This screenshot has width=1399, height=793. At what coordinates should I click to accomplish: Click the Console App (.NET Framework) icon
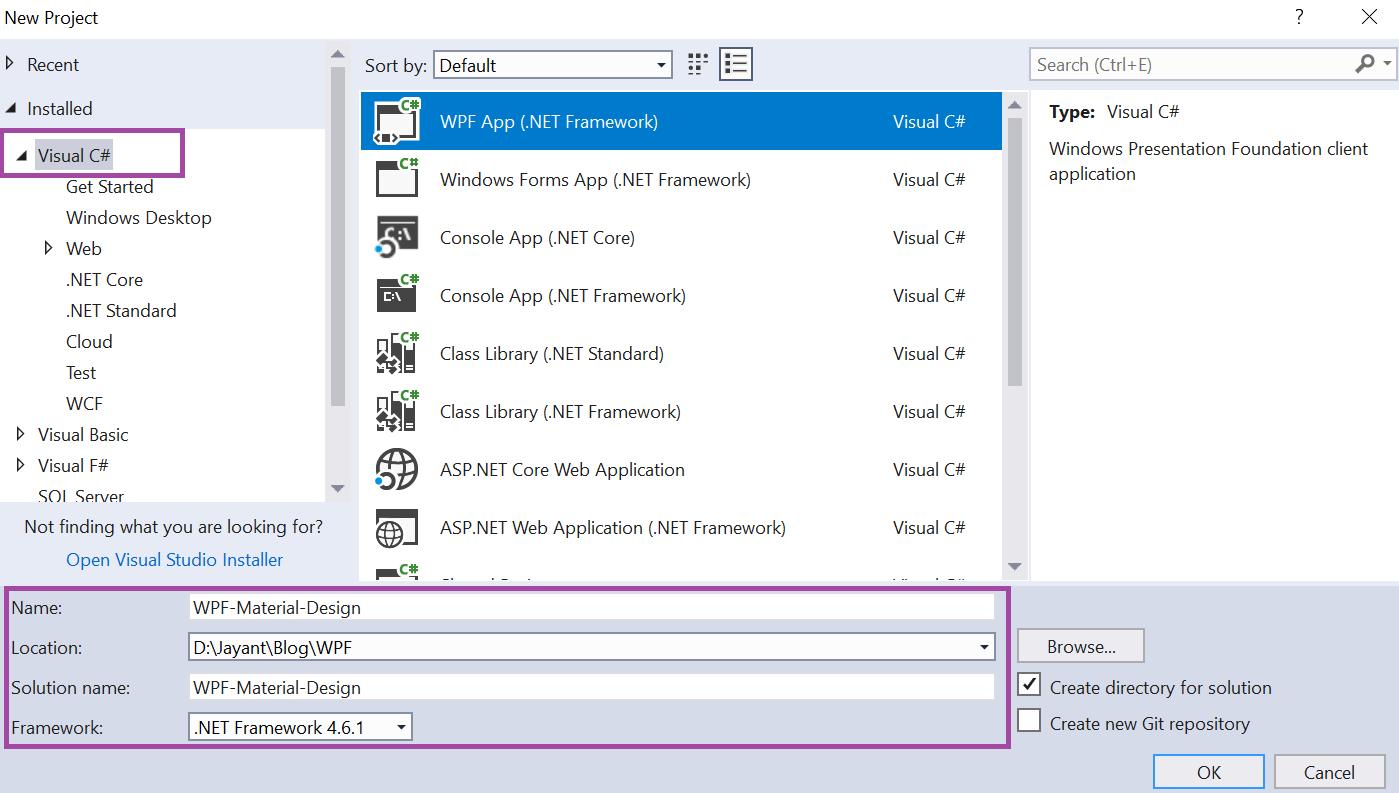click(397, 296)
